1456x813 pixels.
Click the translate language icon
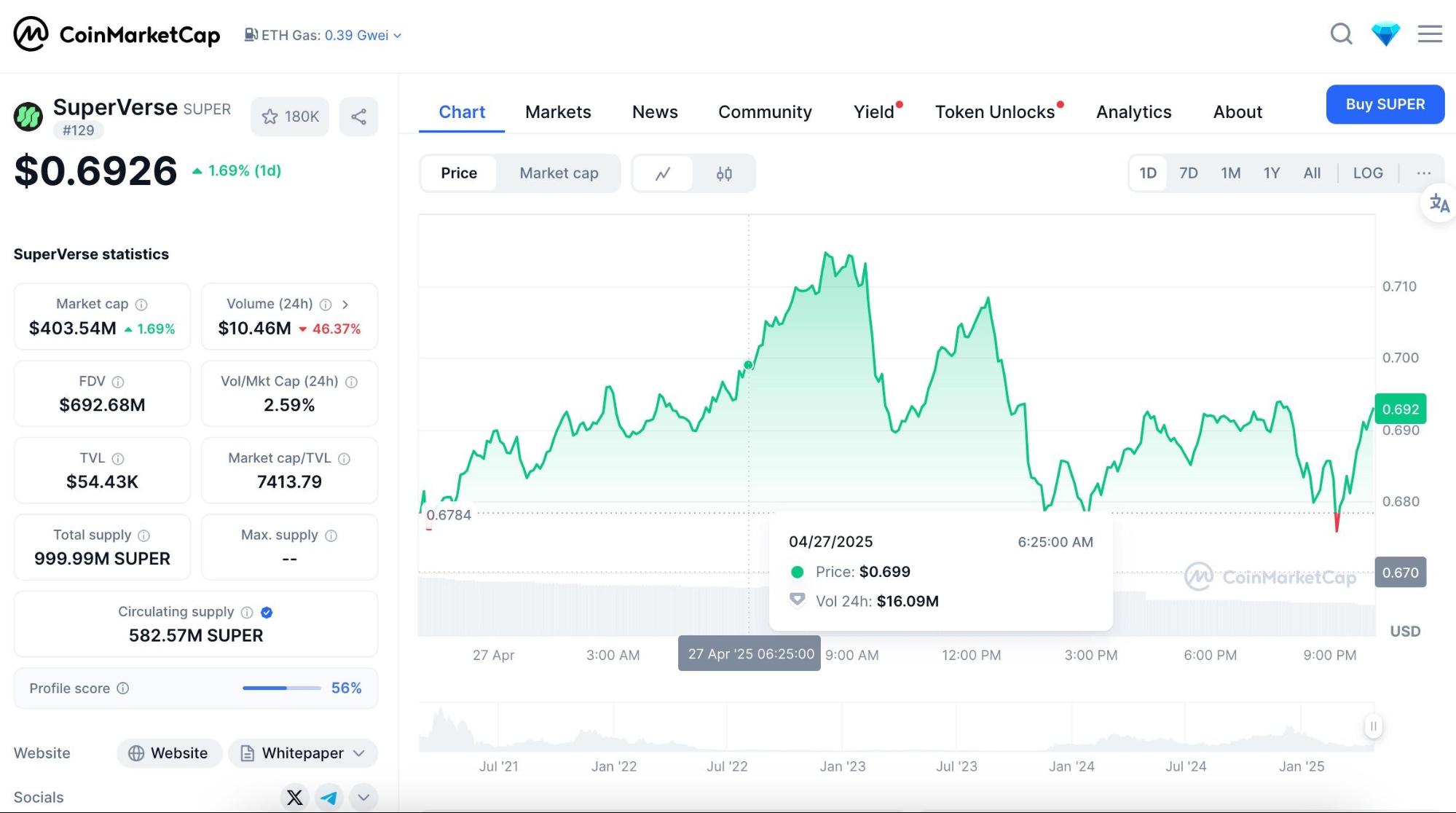point(1439,203)
